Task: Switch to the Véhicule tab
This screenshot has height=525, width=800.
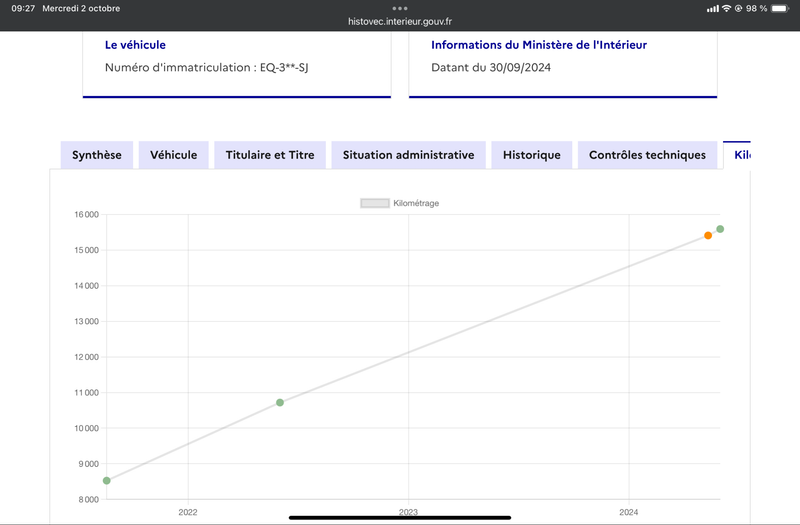Action: (x=173, y=155)
